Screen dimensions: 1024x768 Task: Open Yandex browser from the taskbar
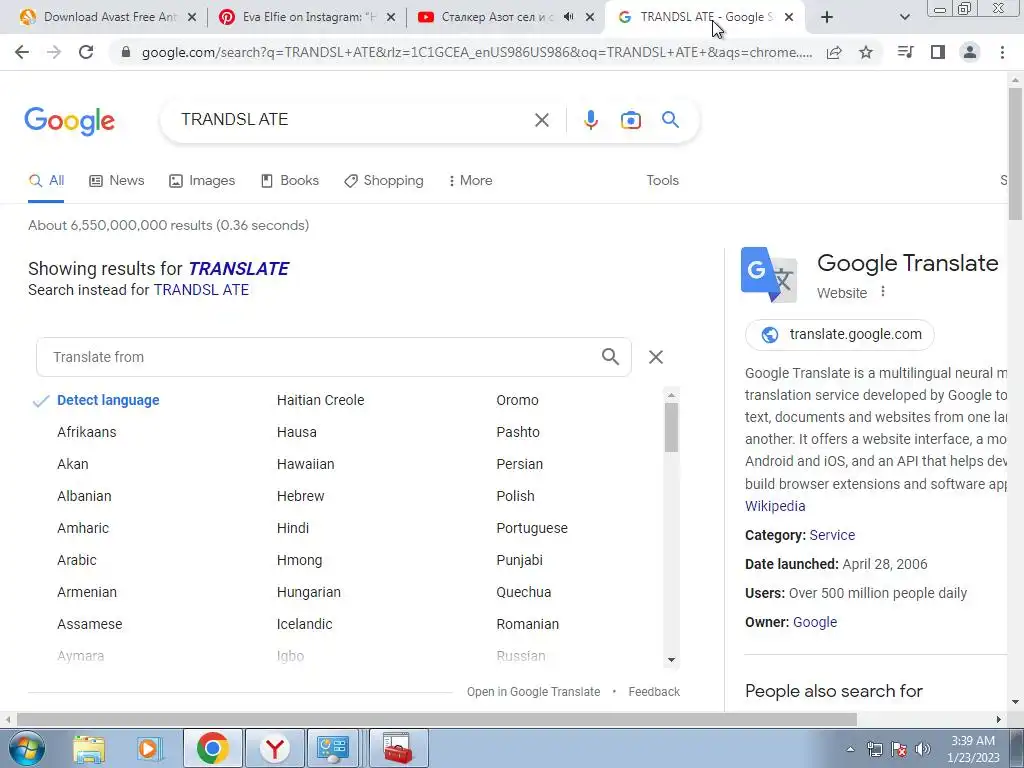(275, 748)
